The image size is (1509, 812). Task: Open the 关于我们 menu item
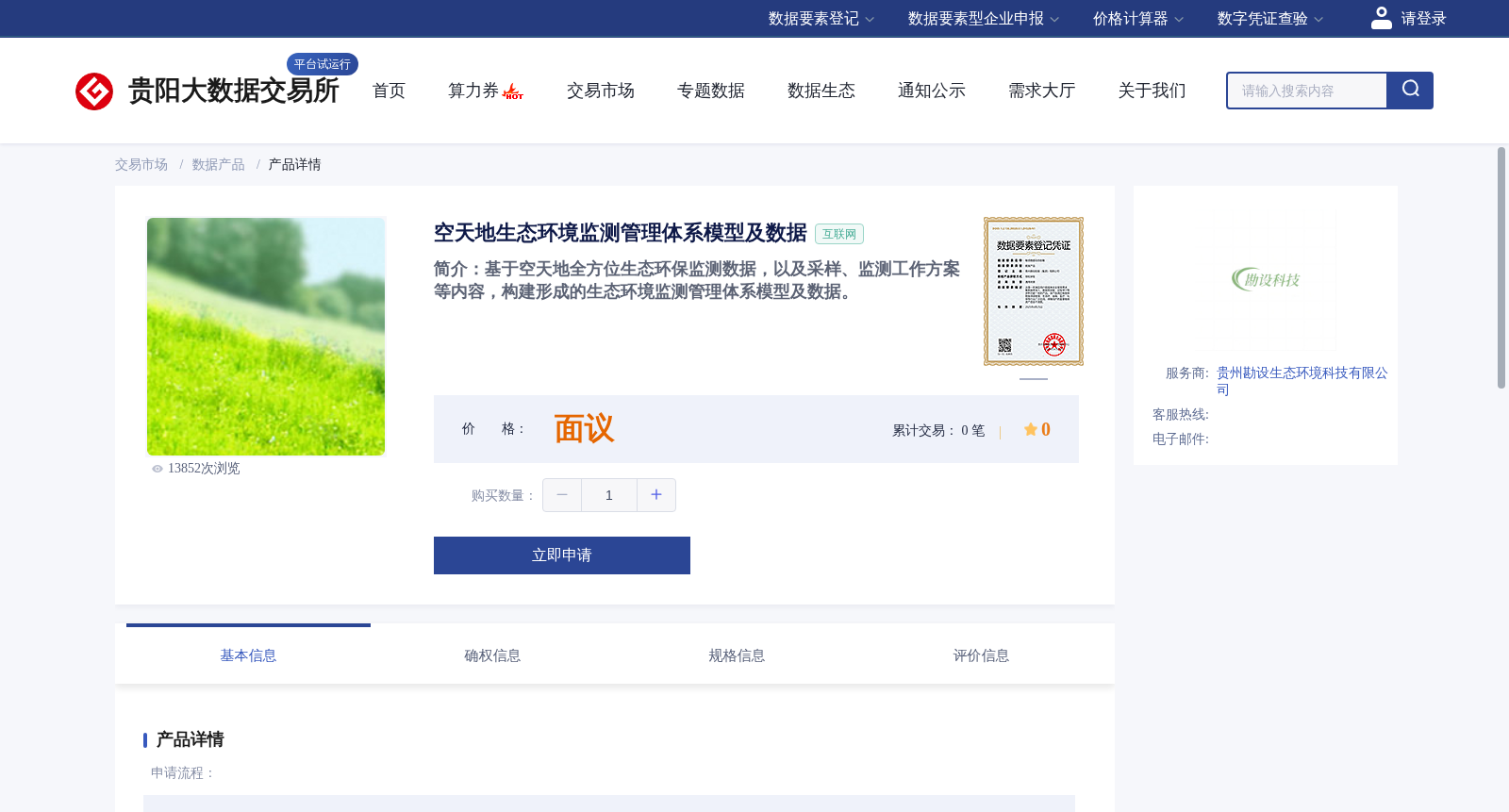tap(1152, 91)
